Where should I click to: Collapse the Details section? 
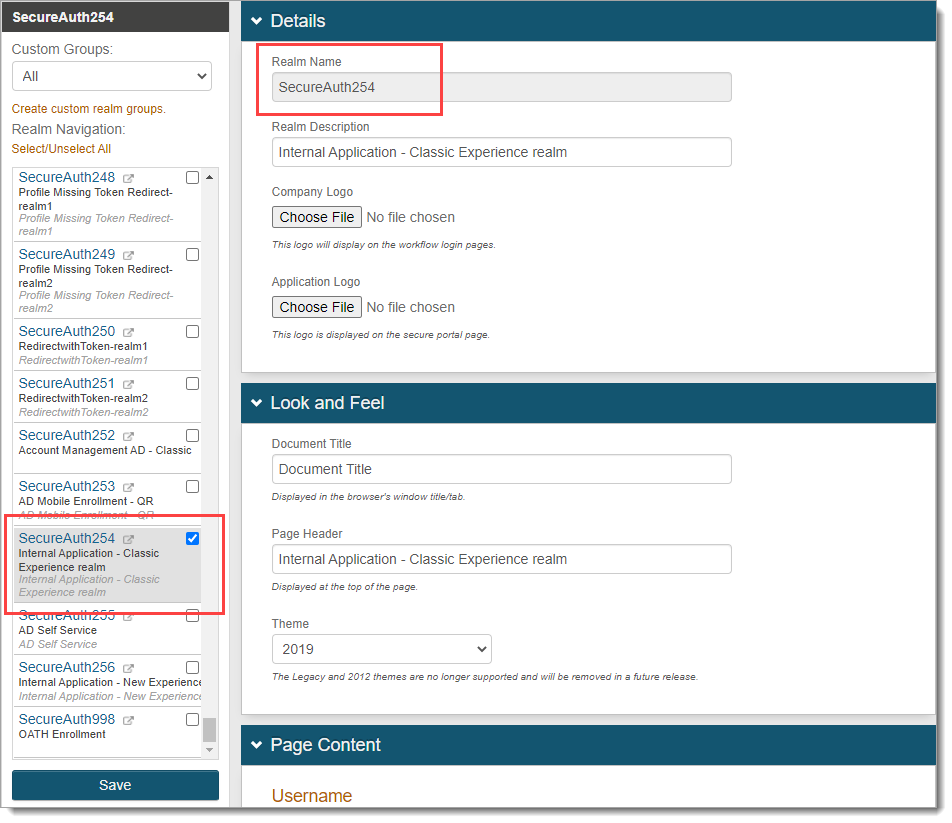click(258, 20)
